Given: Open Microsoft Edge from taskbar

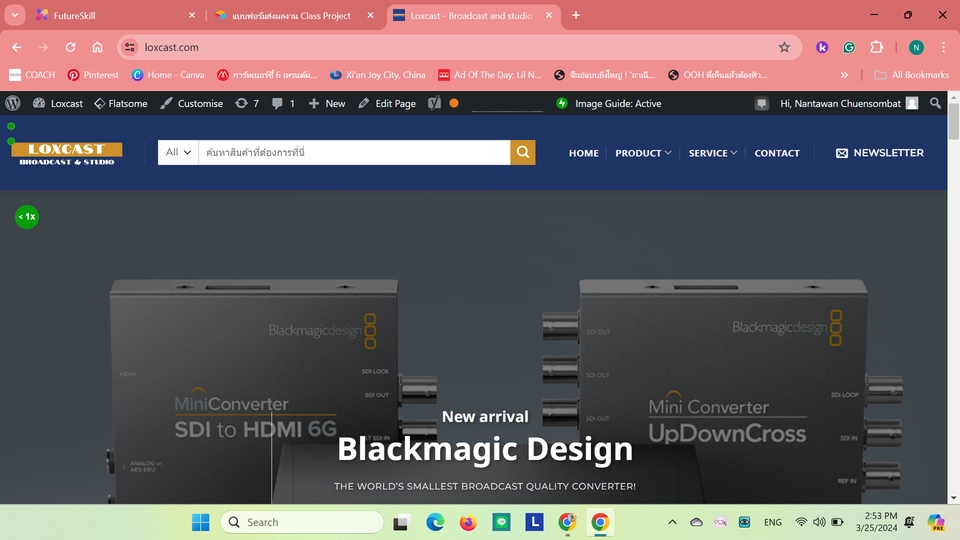Looking at the screenshot, I should [435, 522].
